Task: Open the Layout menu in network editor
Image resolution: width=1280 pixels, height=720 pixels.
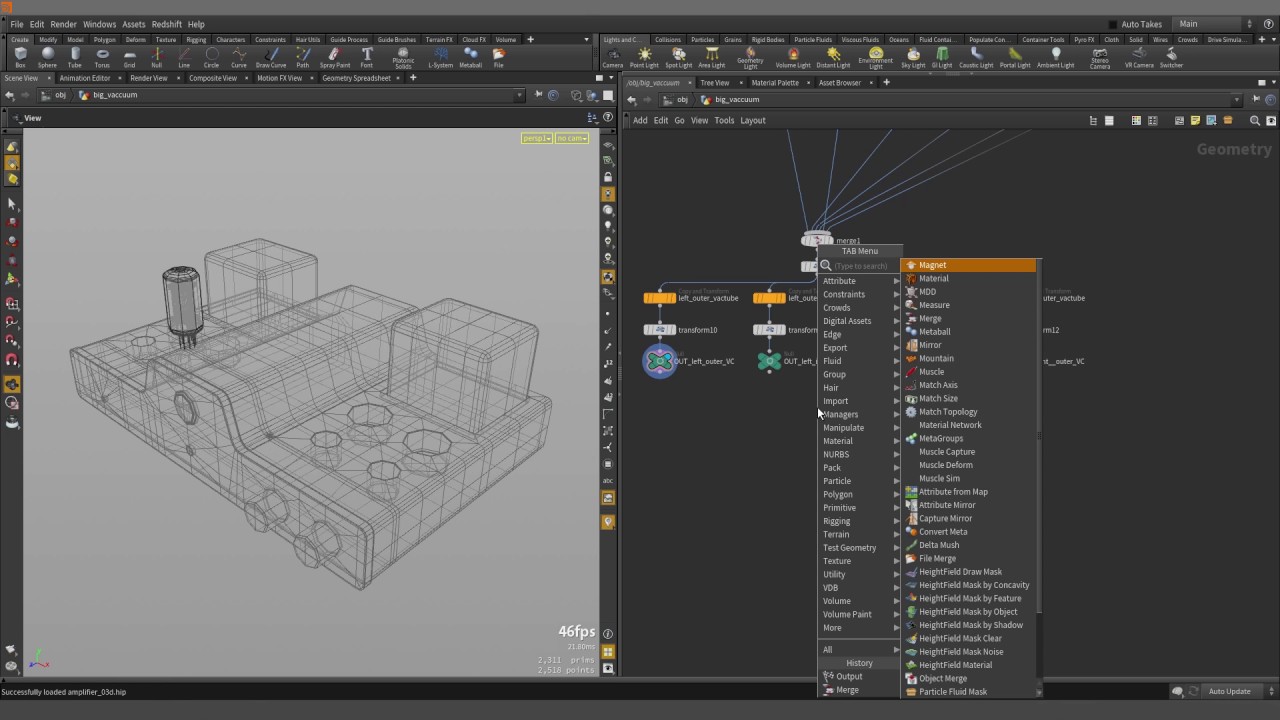Action: coord(752,120)
